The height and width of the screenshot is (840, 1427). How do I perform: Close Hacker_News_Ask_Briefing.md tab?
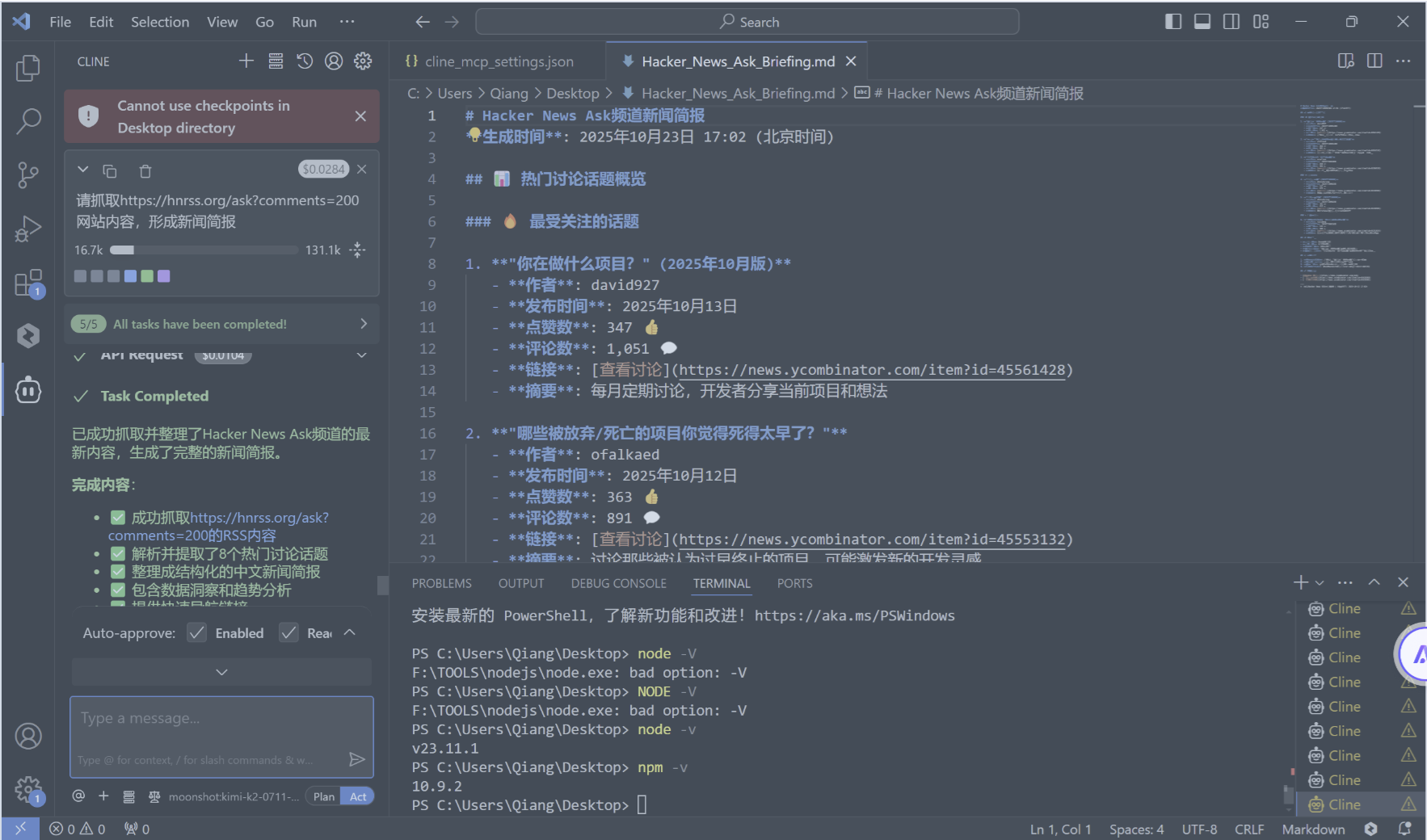pyautogui.click(x=851, y=61)
